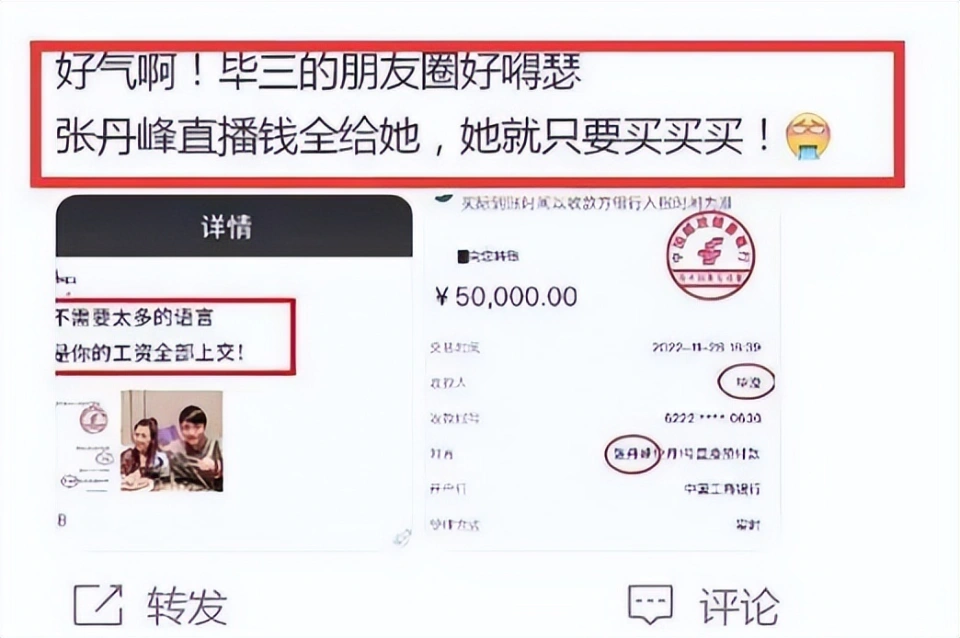Click the post line starting 好气啊
The image size is (960, 638).
(x=318, y=71)
